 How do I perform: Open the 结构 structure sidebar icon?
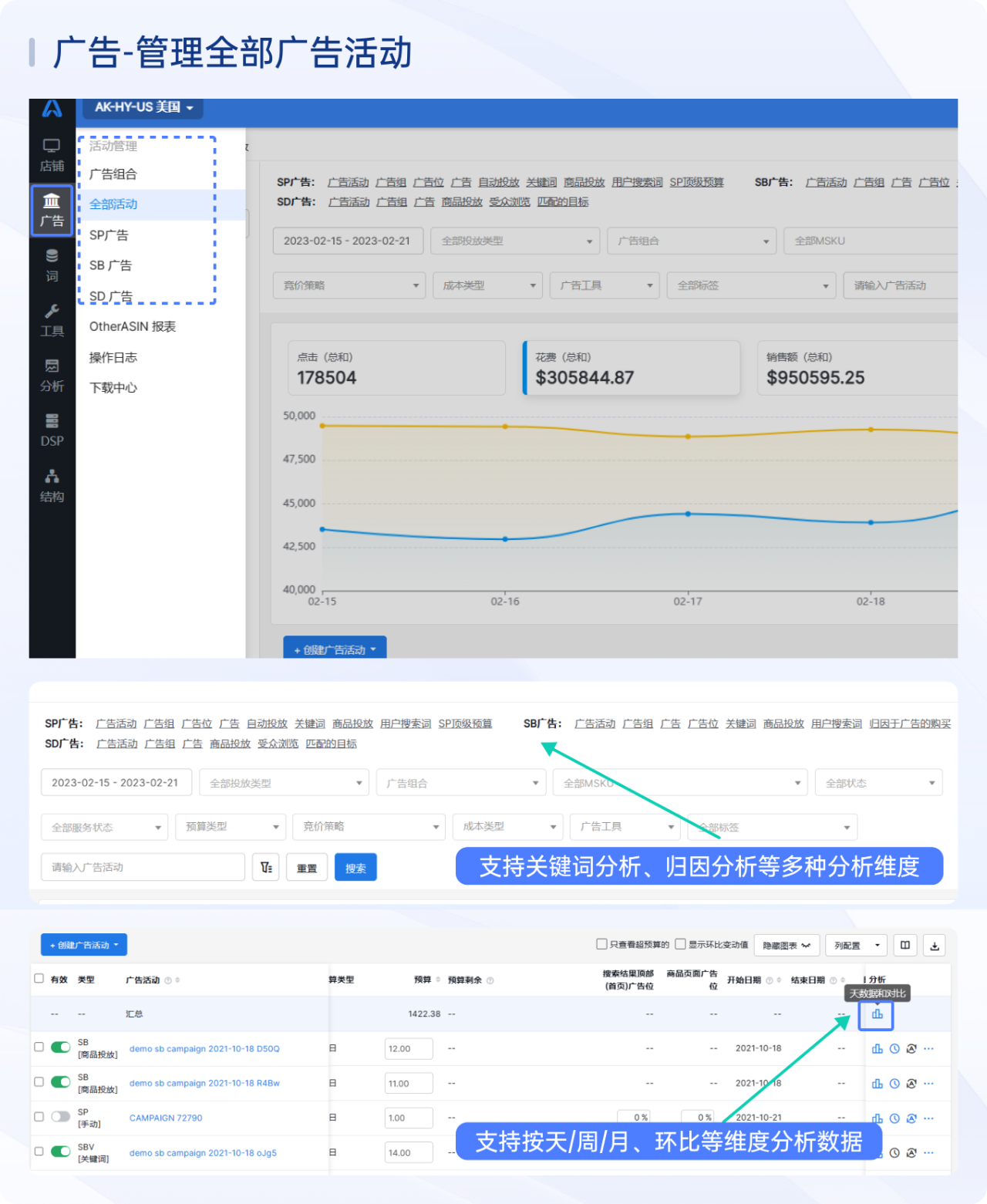(x=52, y=486)
